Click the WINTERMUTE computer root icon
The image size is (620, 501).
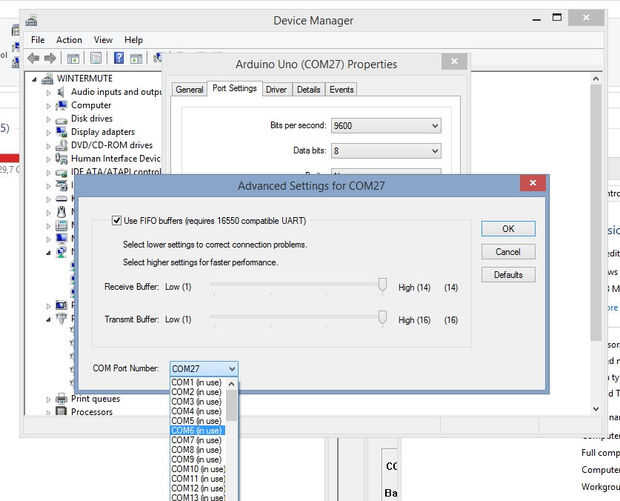(47, 79)
